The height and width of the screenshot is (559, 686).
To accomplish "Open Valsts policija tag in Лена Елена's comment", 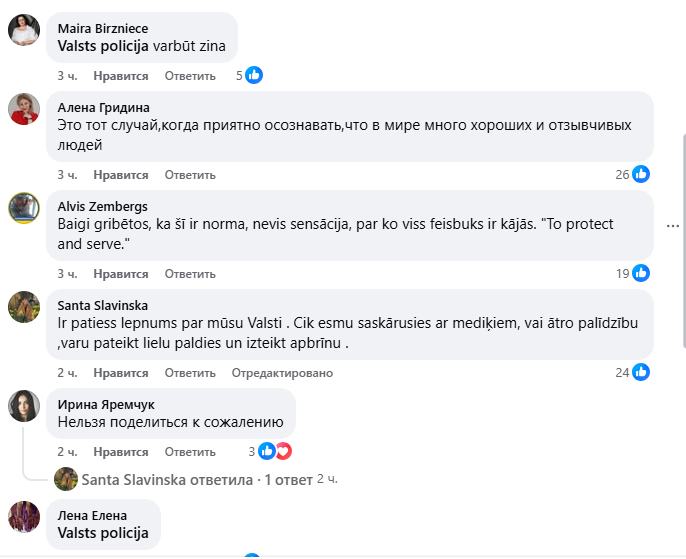I will (103, 533).
